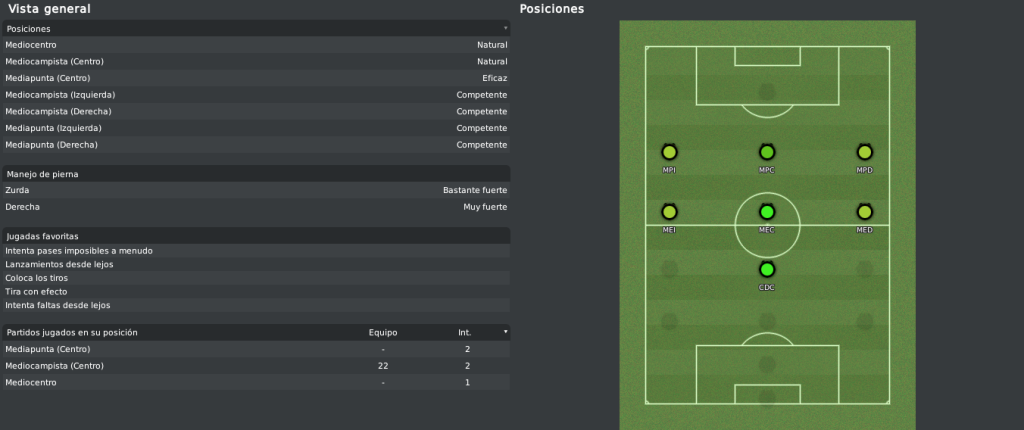Select the MPC position marker on pitch
The image size is (1024, 430).
click(767, 152)
